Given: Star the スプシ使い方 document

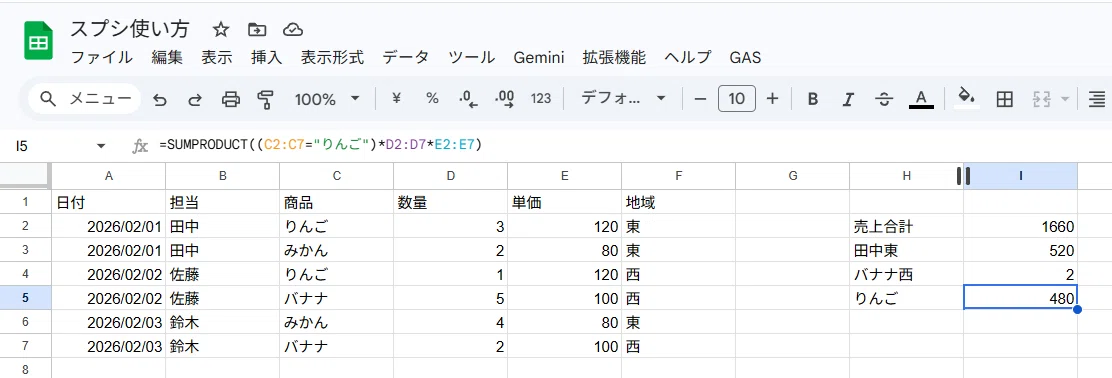Looking at the screenshot, I should click(221, 29).
